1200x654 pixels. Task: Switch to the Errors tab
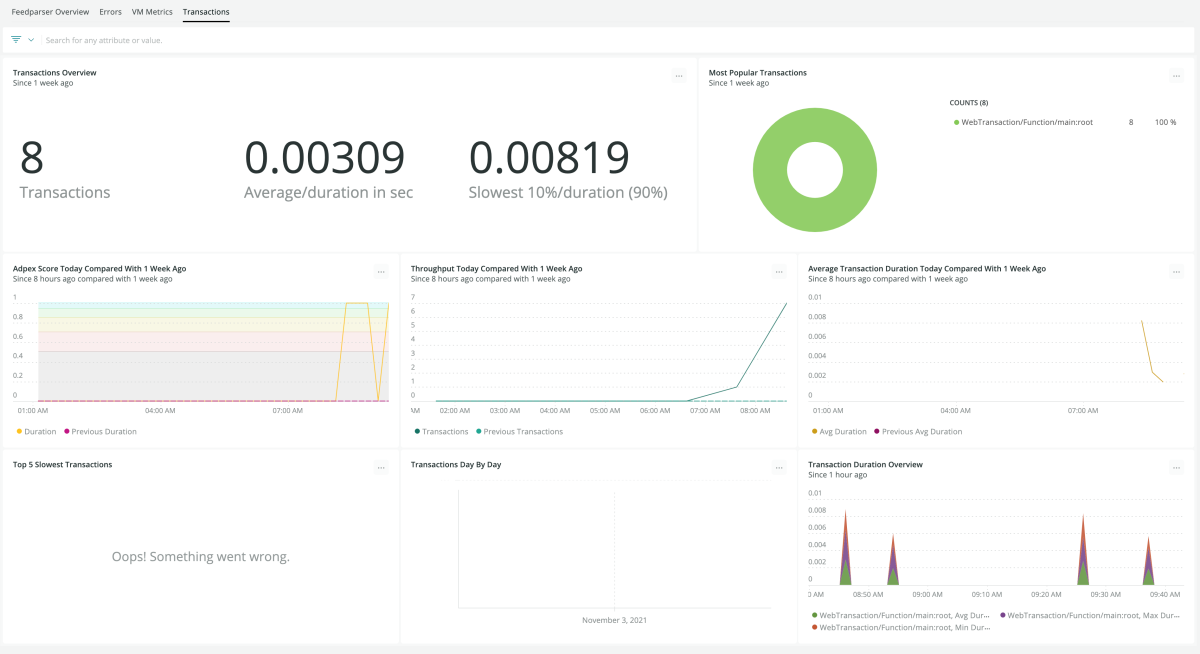tap(110, 12)
